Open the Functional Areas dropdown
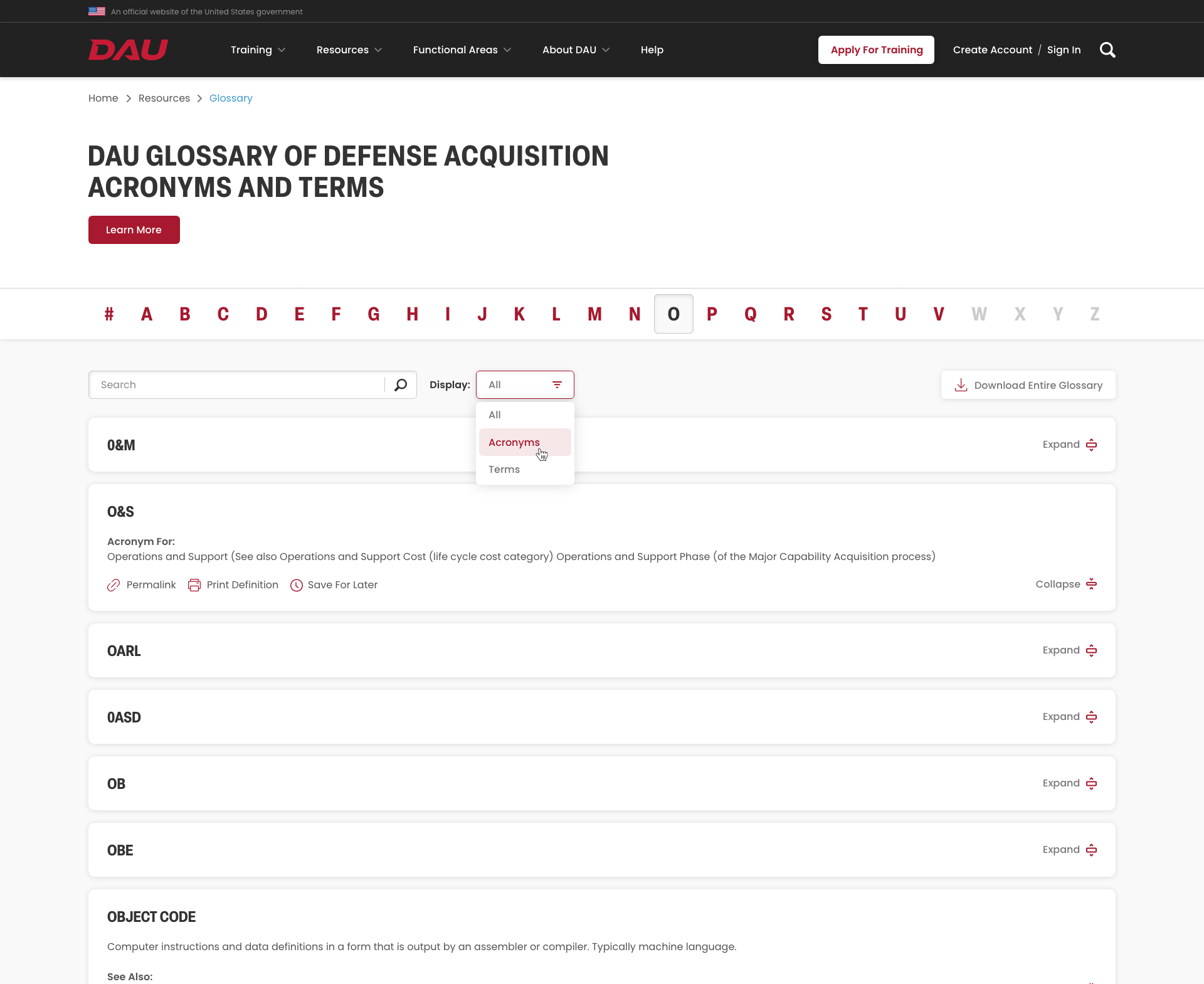 (x=462, y=50)
